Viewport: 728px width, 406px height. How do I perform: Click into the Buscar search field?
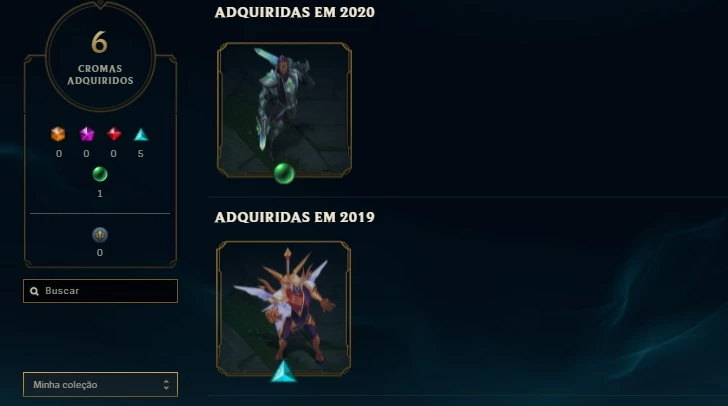pos(100,291)
